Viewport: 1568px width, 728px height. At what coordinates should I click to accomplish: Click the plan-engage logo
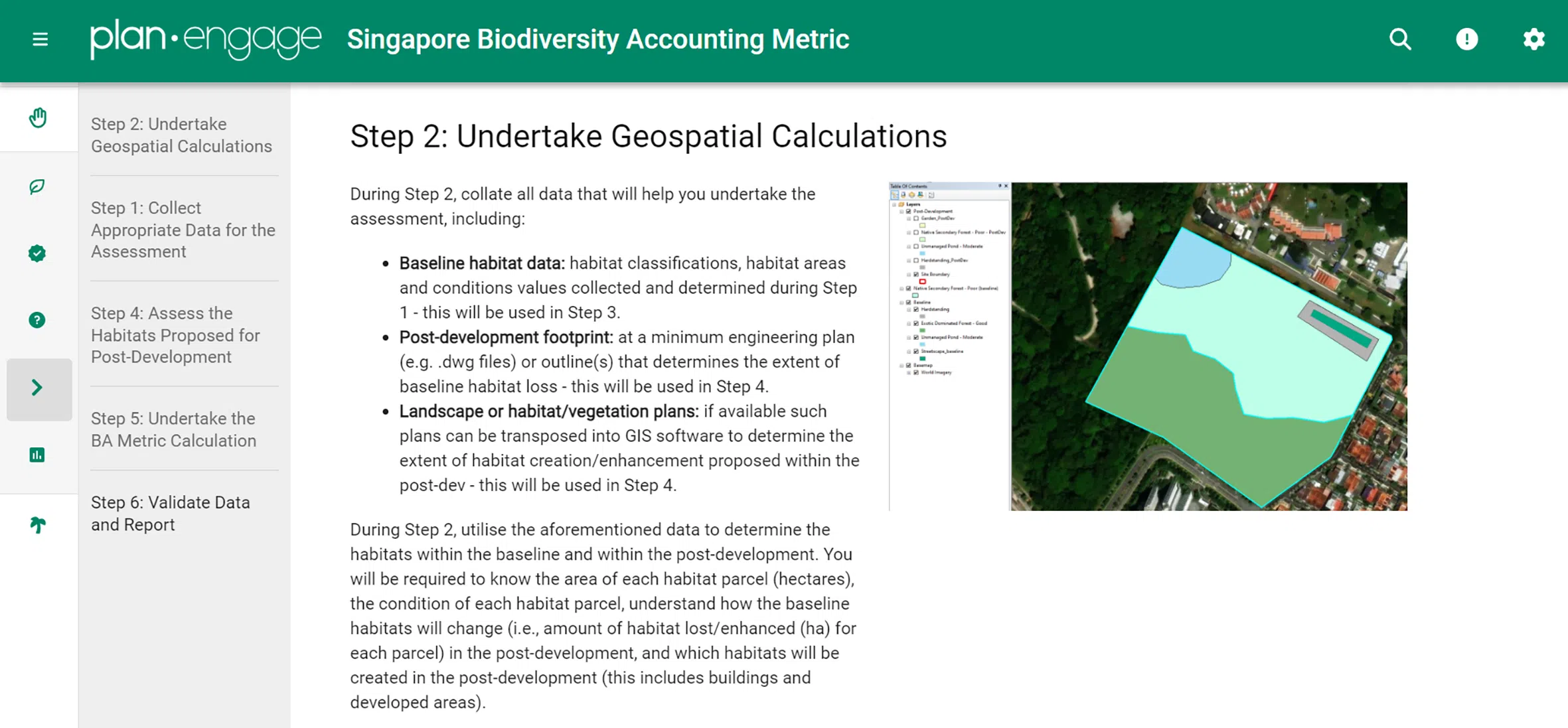point(205,40)
